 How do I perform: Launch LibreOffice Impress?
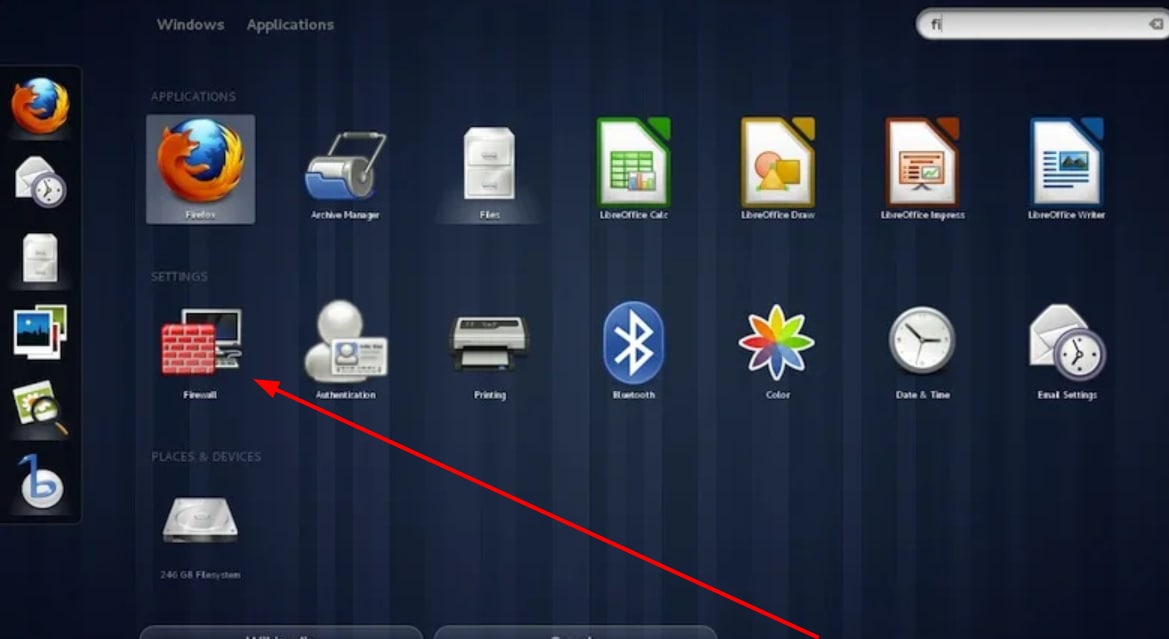click(922, 169)
